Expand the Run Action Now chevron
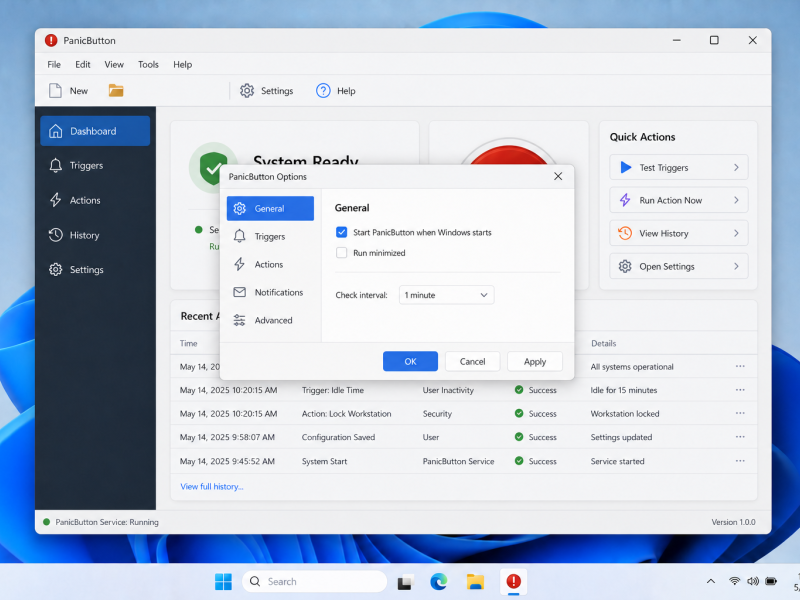This screenshot has width=800, height=600. click(x=736, y=200)
